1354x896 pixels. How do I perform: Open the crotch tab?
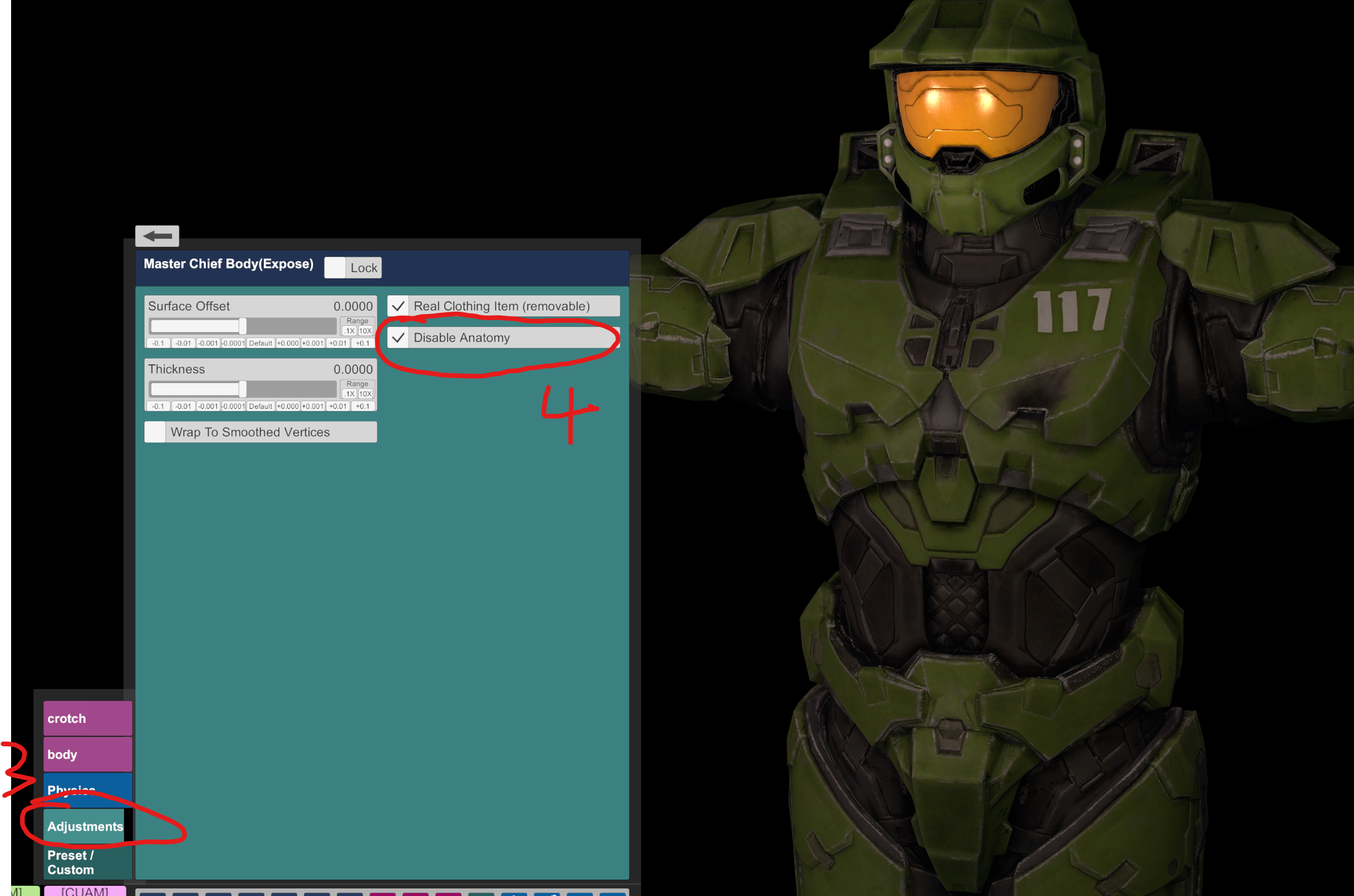88,718
